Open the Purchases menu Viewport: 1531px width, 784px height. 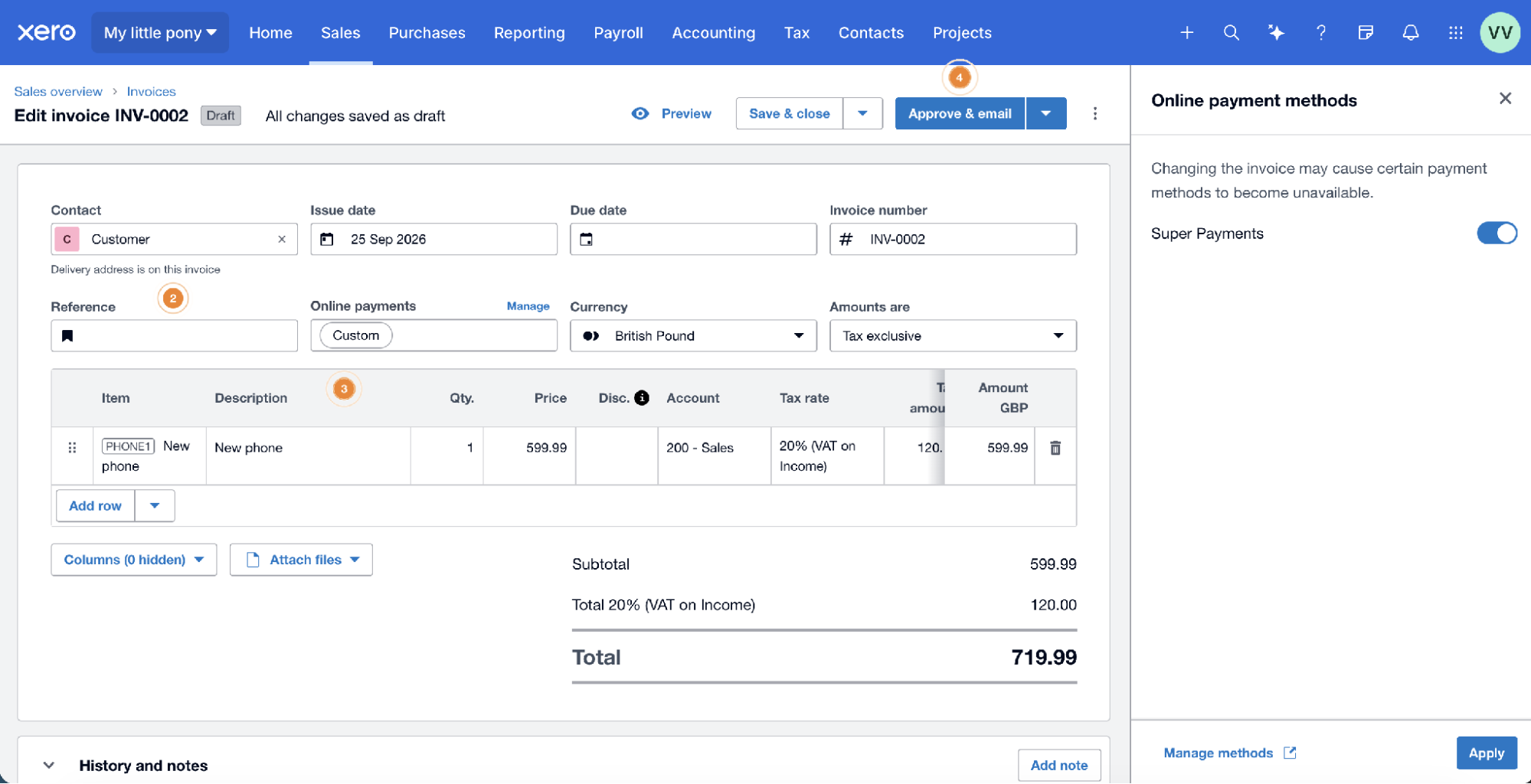pos(427,32)
